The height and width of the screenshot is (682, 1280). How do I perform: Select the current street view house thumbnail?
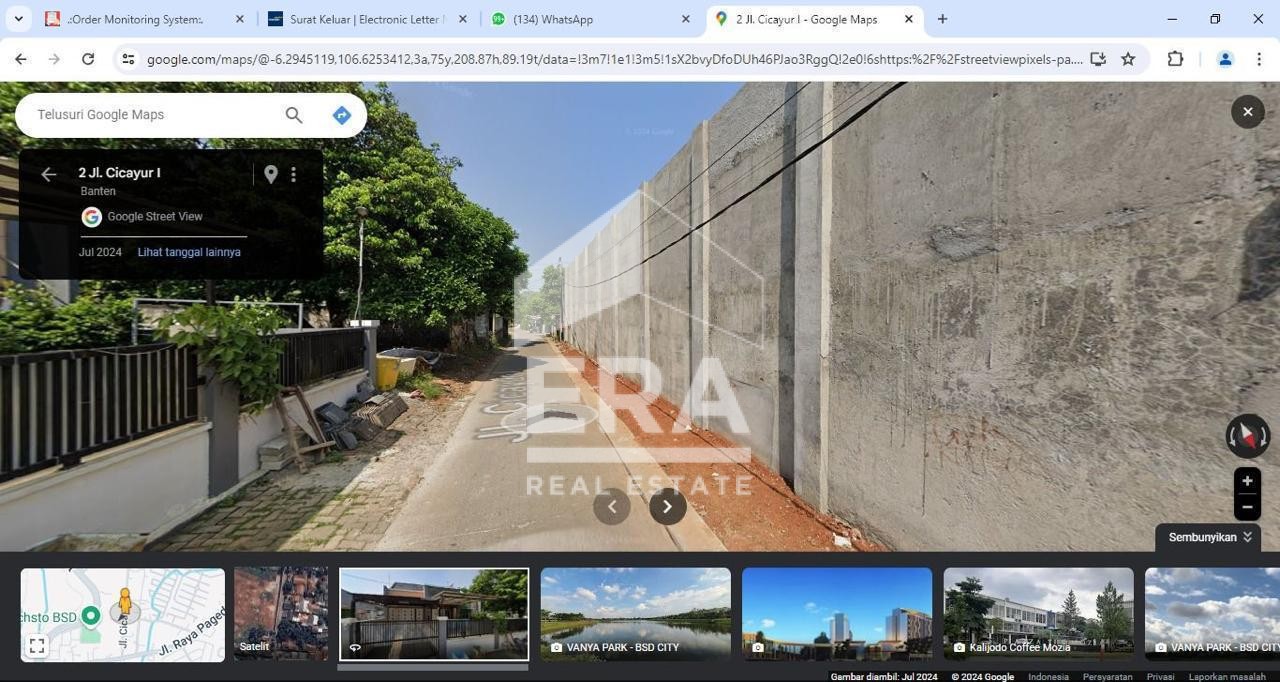click(x=434, y=614)
